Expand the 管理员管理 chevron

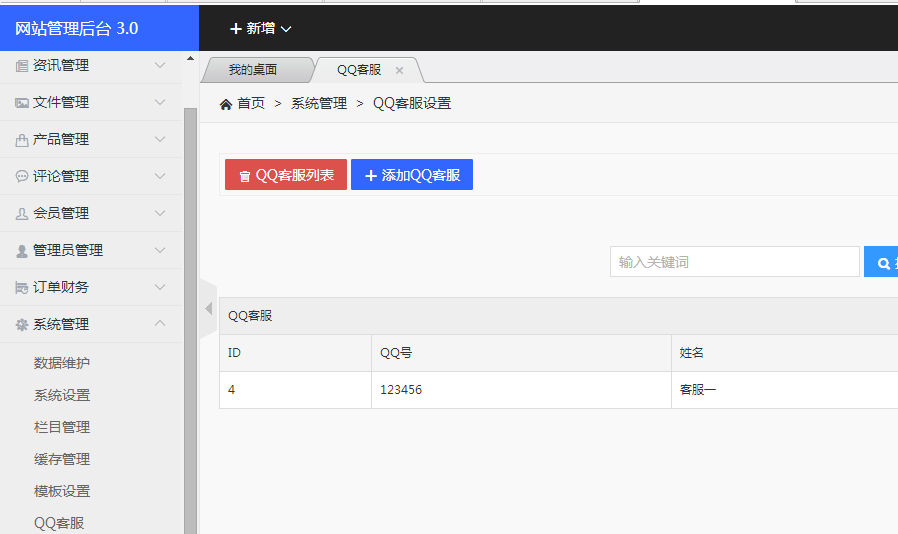(160, 250)
